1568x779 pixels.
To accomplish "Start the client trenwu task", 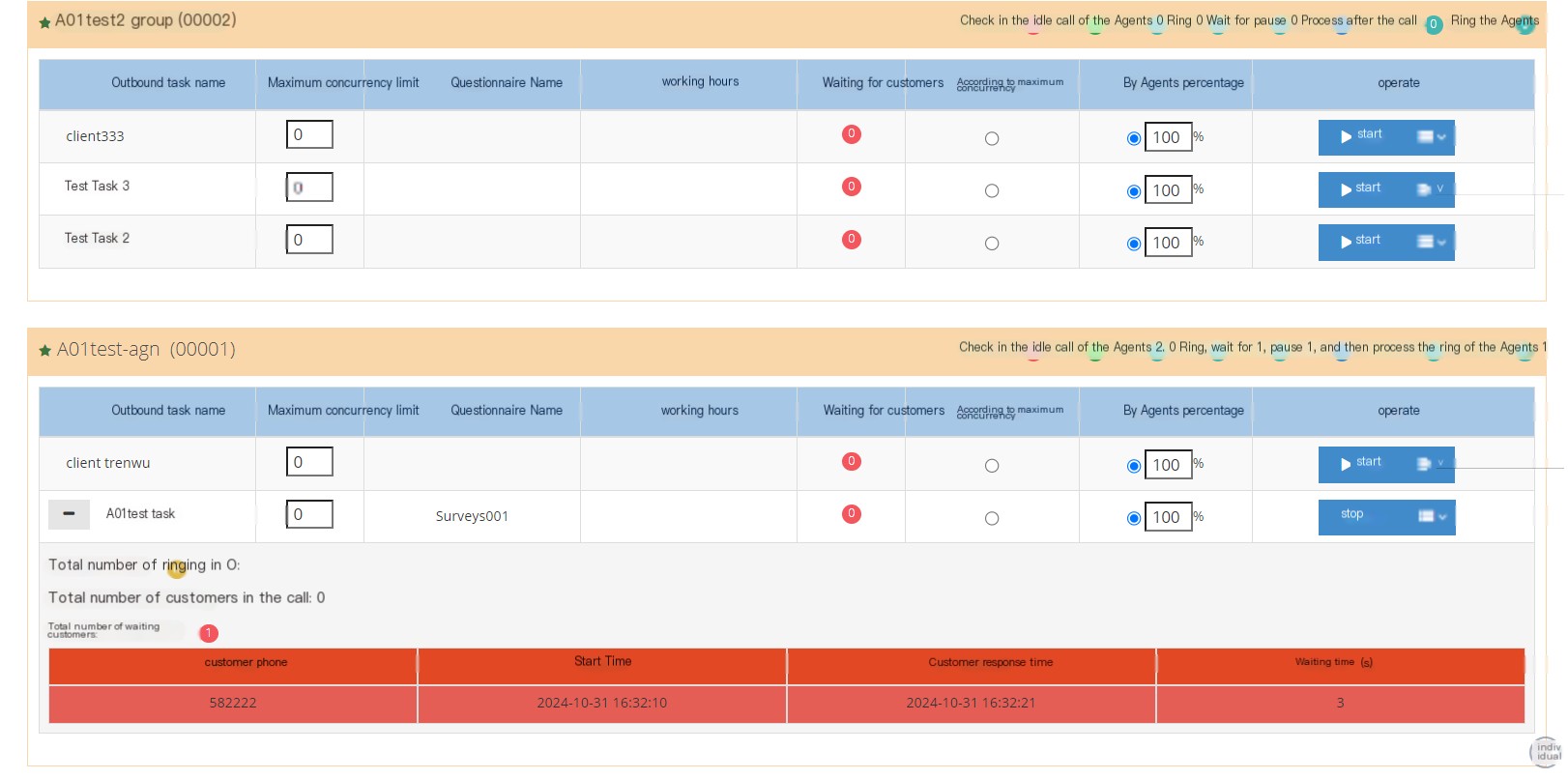I will [x=1361, y=464].
